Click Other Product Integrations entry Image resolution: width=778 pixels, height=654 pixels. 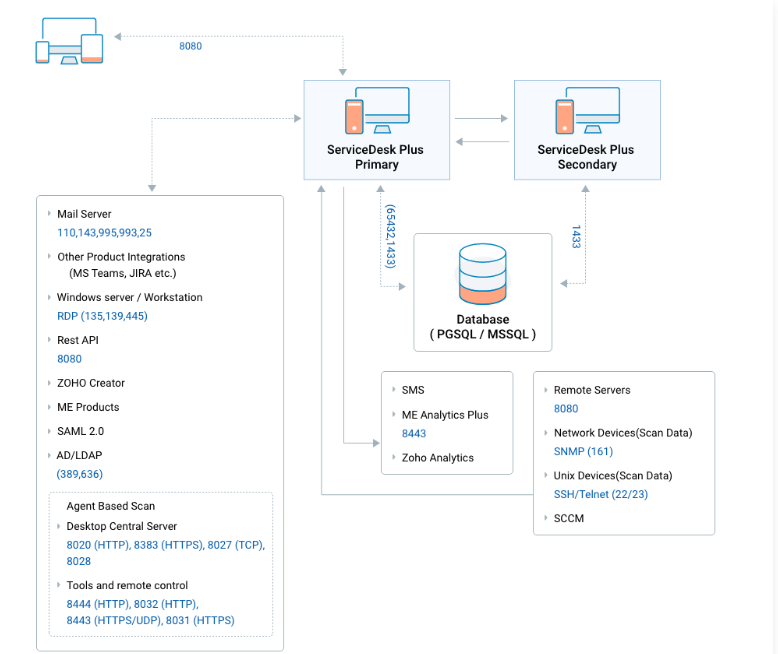(x=121, y=257)
